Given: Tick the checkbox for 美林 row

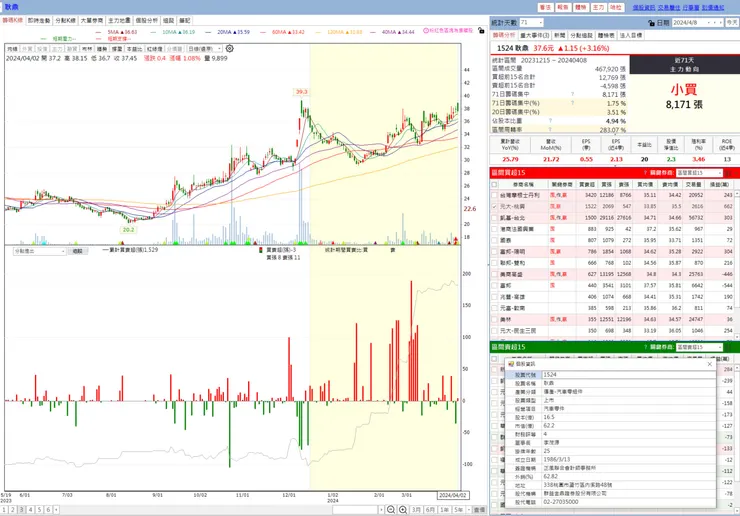Looking at the screenshot, I should (494, 320).
